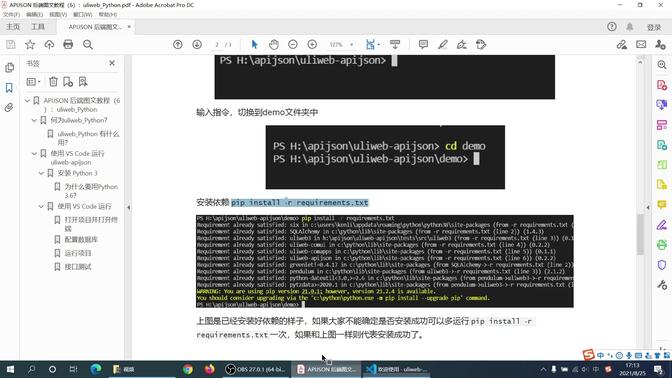Open page thumbnails panel icon
The image size is (672, 378).
tap(9, 68)
